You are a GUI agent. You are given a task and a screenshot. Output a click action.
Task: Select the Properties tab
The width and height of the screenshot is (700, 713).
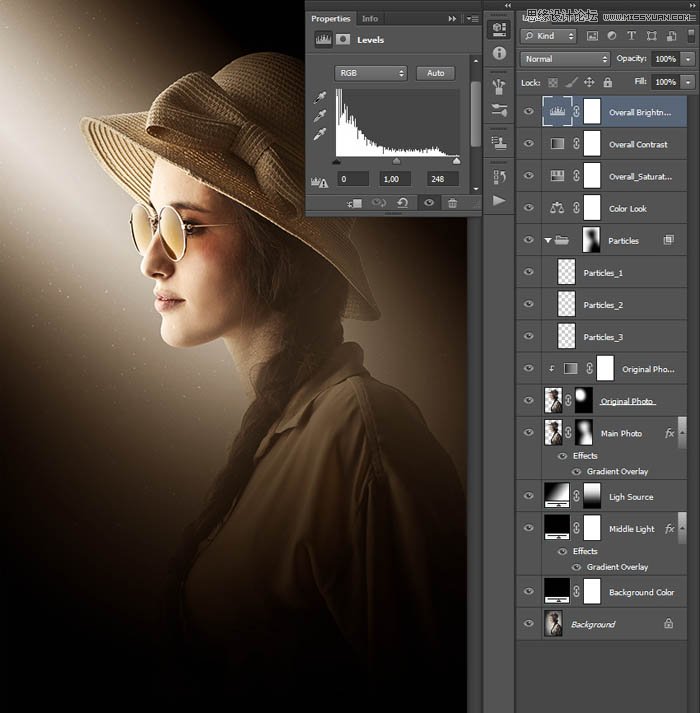pos(331,18)
